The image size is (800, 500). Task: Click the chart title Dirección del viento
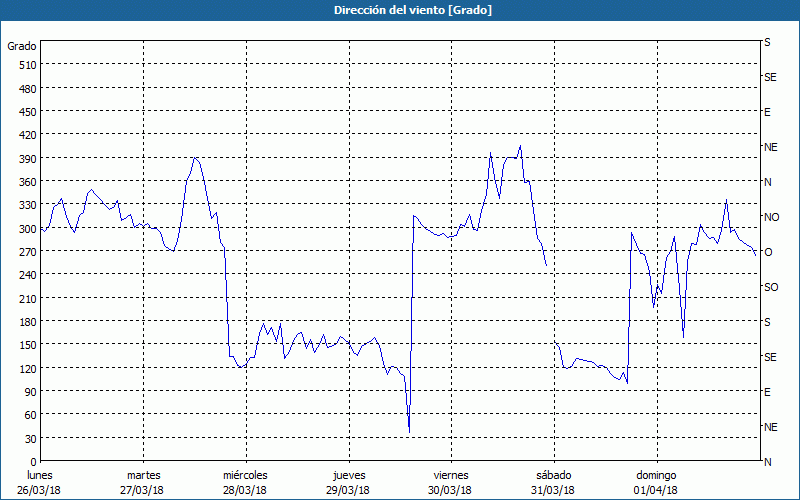point(399,10)
